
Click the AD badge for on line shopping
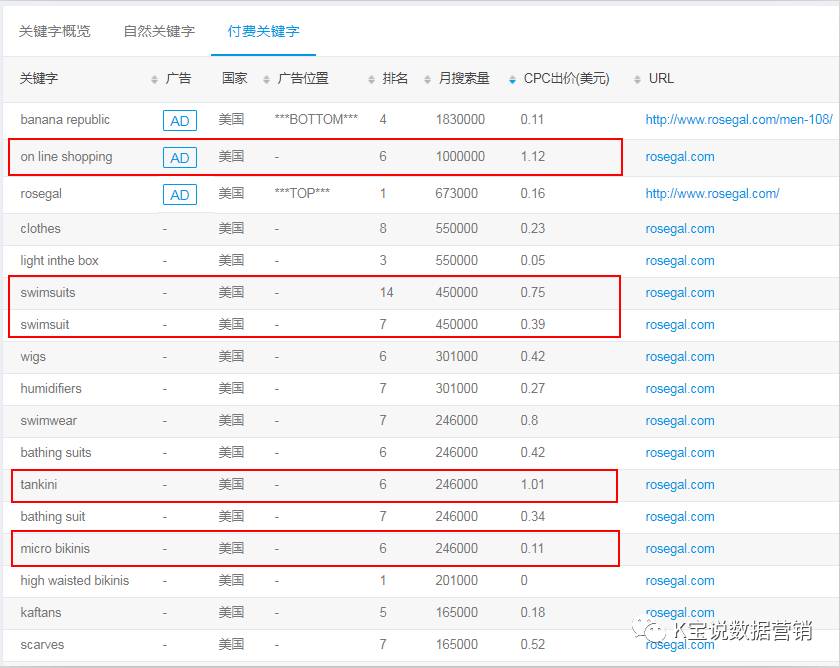pos(180,157)
